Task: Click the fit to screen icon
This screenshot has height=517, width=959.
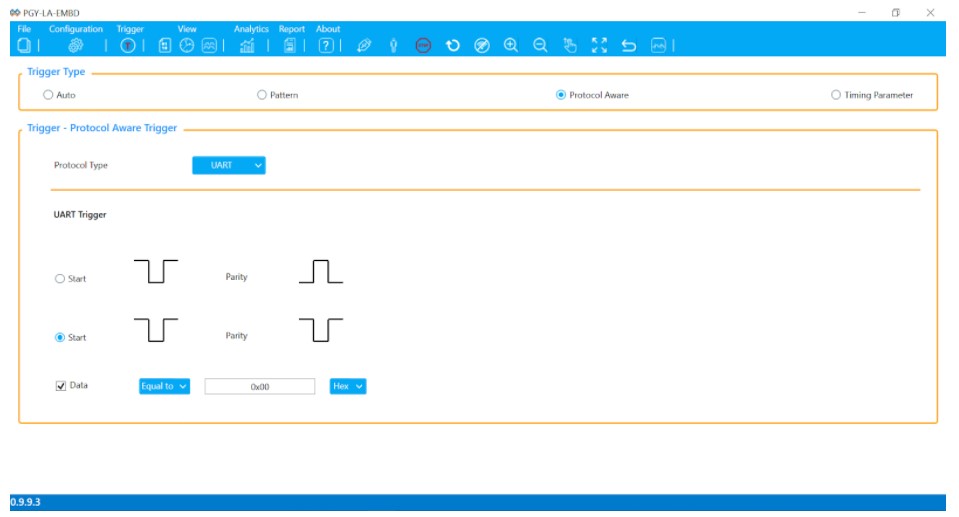Action: point(599,45)
